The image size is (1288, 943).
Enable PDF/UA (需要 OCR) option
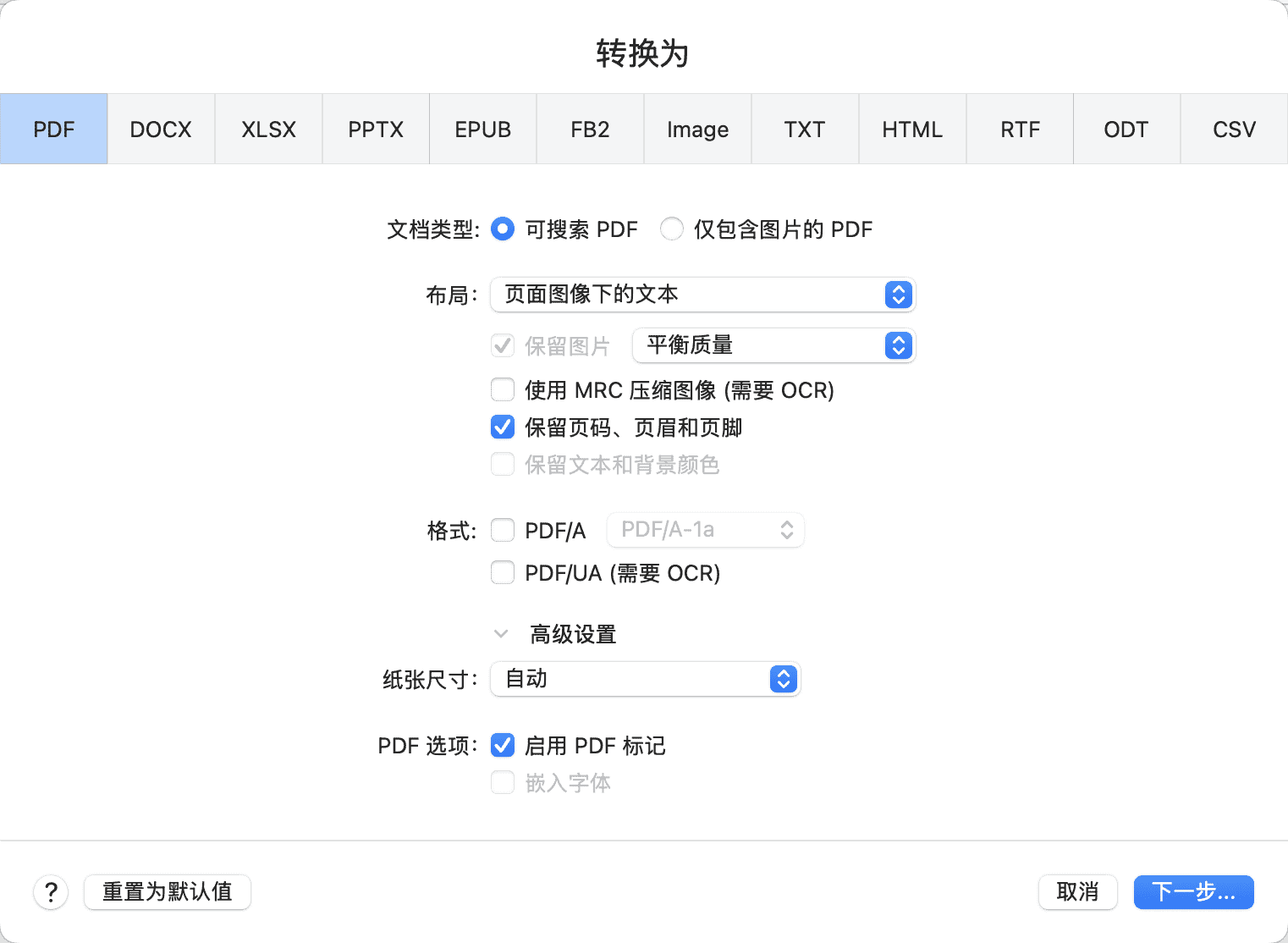[x=502, y=572]
